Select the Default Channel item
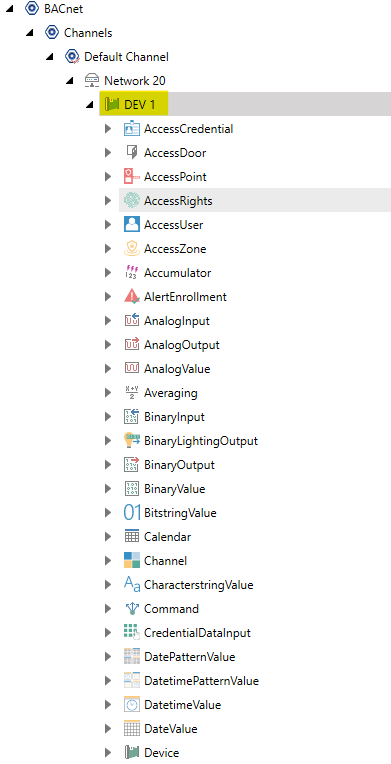This screenshot has width=391, height=764. [x=126, y=57]
